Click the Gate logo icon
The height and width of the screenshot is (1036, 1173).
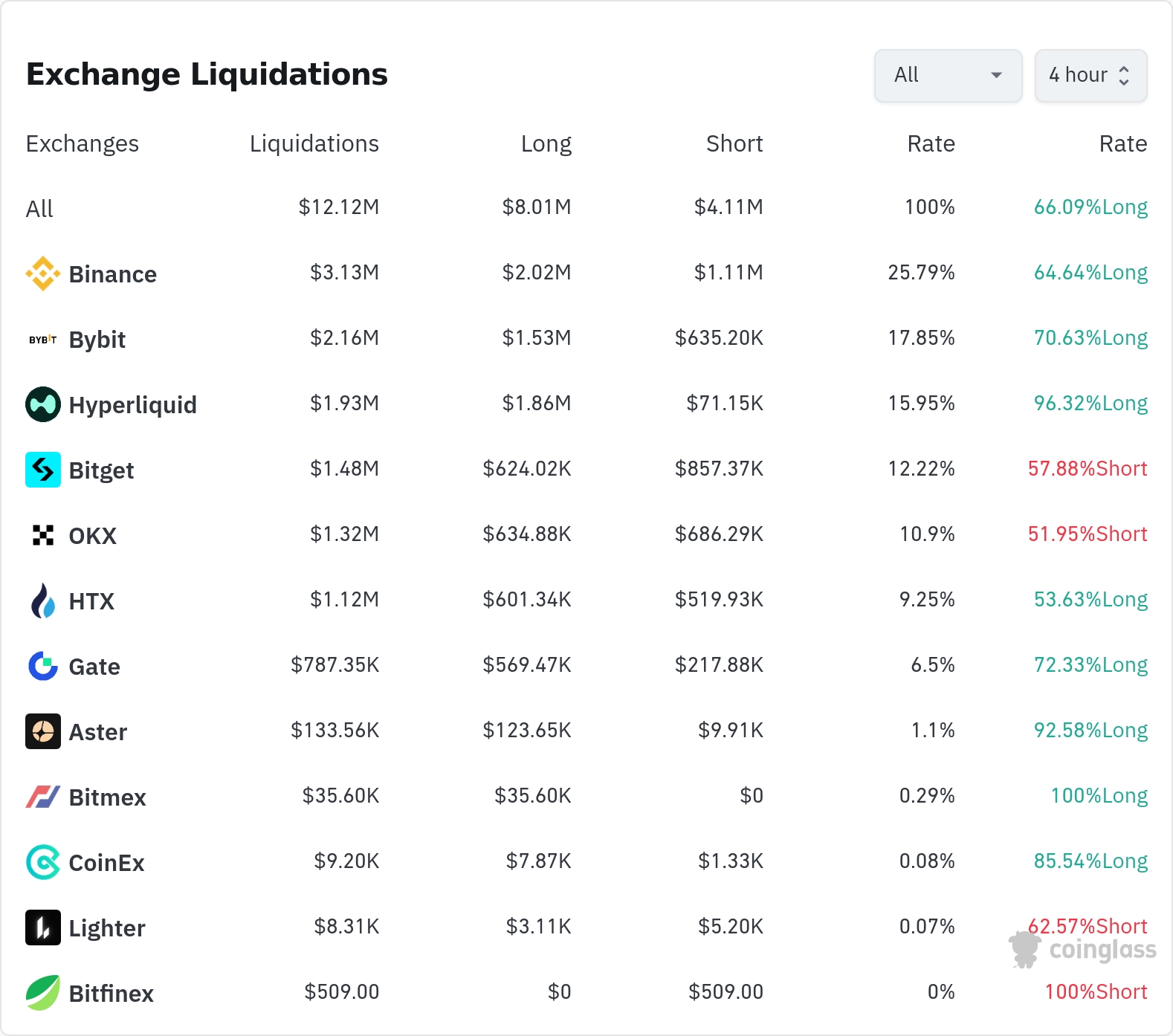[x=43, y=666]
